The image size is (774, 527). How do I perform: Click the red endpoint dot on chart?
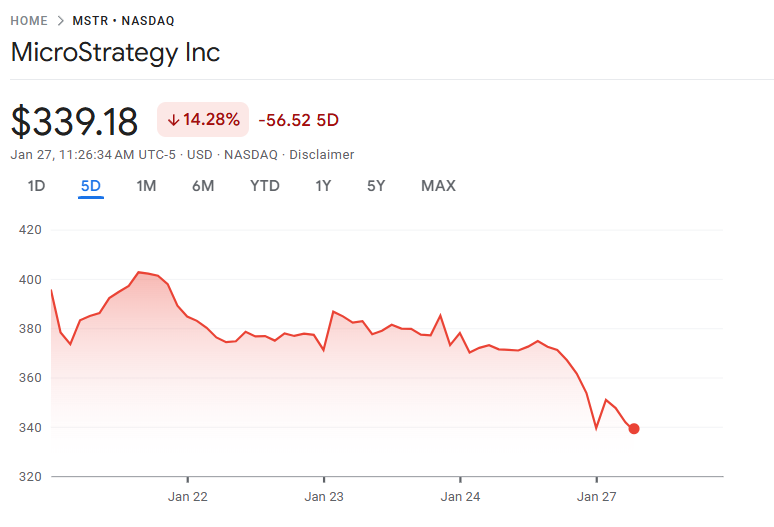634,429
